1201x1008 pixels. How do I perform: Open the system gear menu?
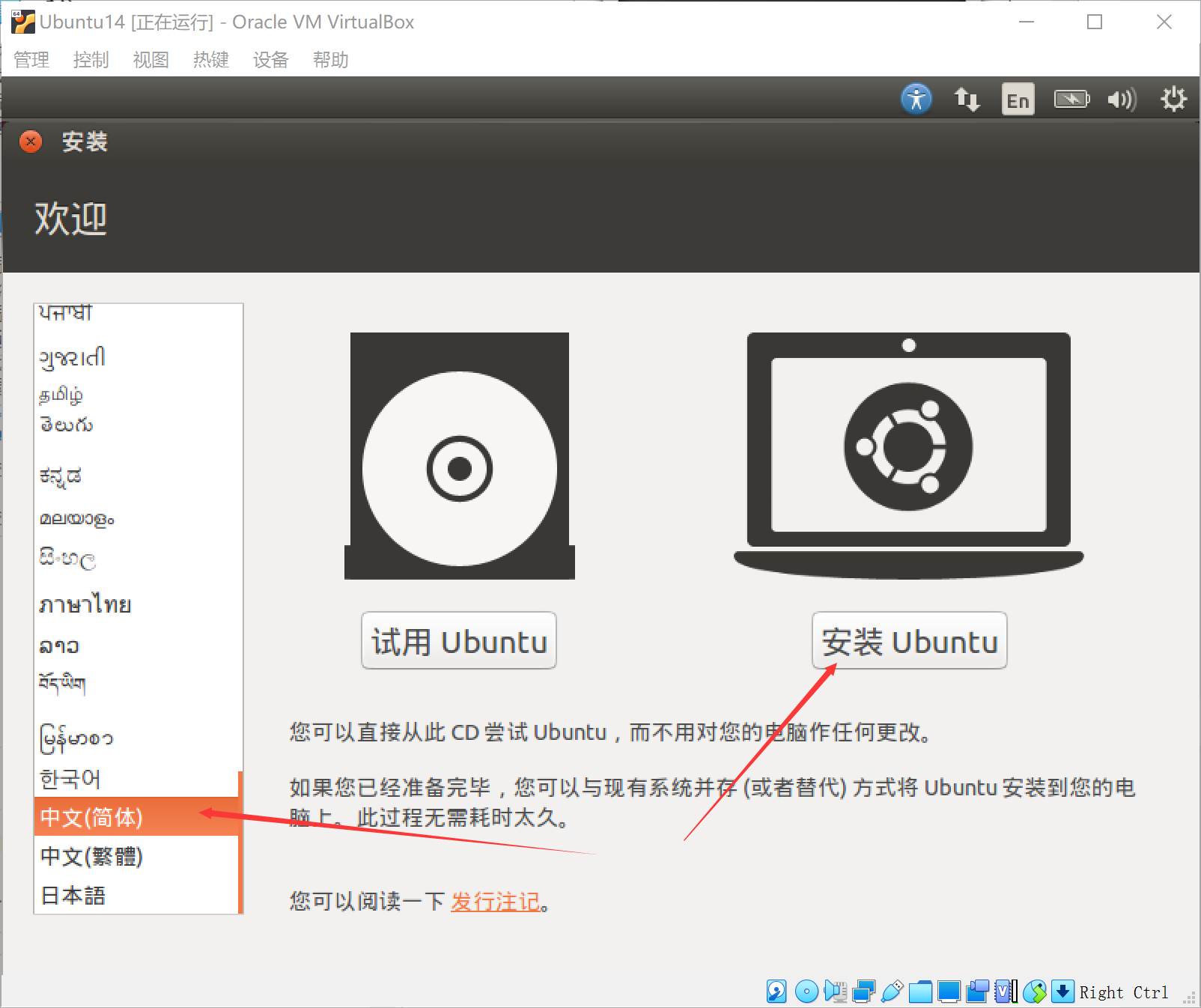[x=1173, y=99]
